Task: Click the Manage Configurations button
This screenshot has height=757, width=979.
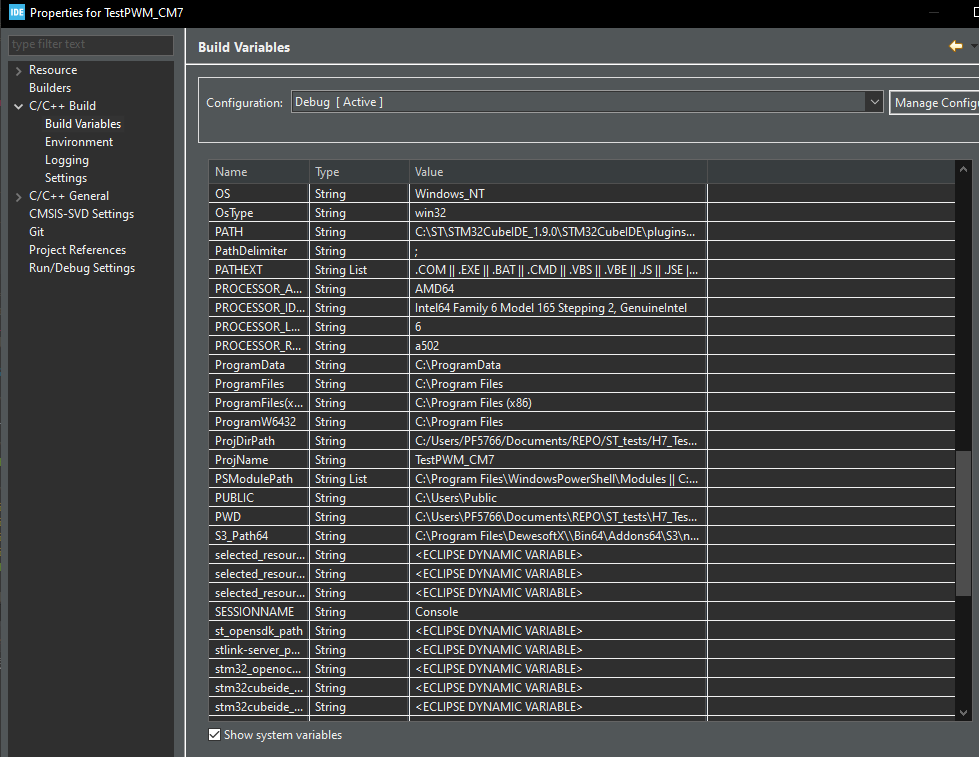Action: click(x=935, y=102)
